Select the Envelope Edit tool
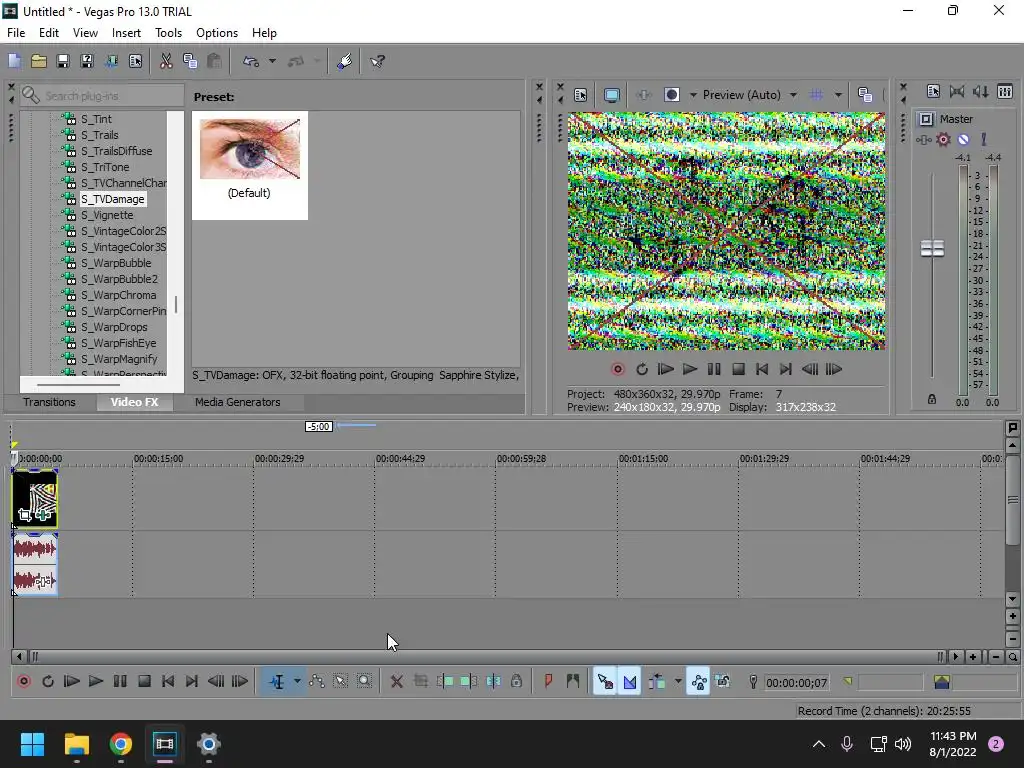 [317, 681]
